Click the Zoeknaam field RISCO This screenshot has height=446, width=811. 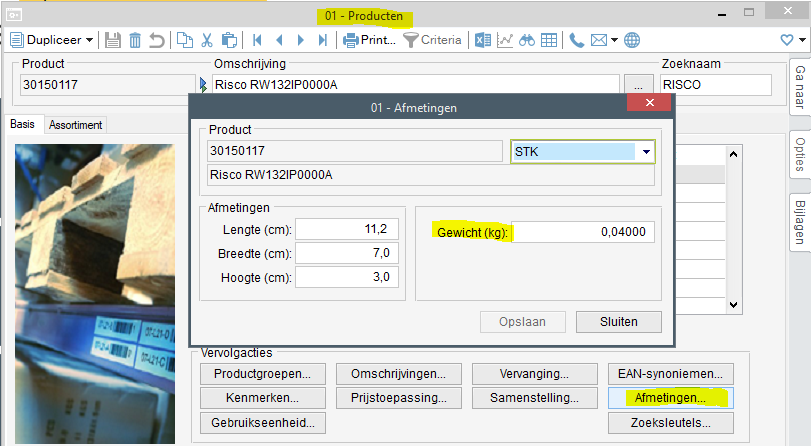point(716,85)
